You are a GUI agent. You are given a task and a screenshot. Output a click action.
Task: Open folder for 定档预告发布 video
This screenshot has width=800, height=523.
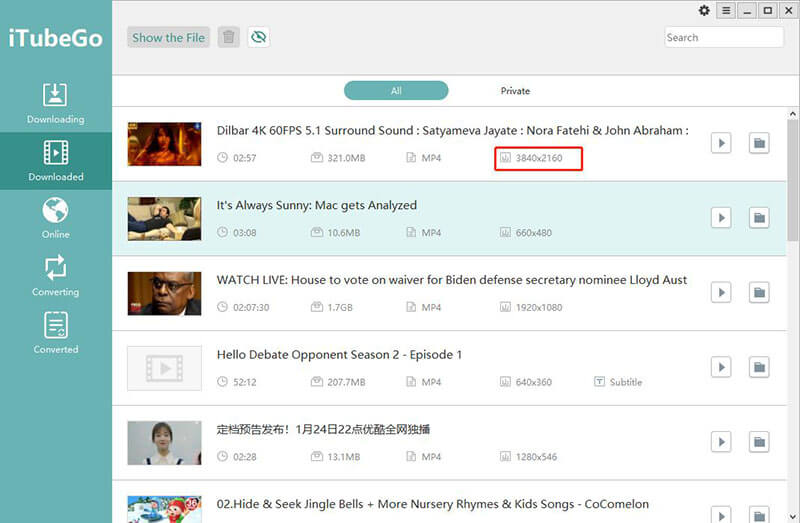759,442
